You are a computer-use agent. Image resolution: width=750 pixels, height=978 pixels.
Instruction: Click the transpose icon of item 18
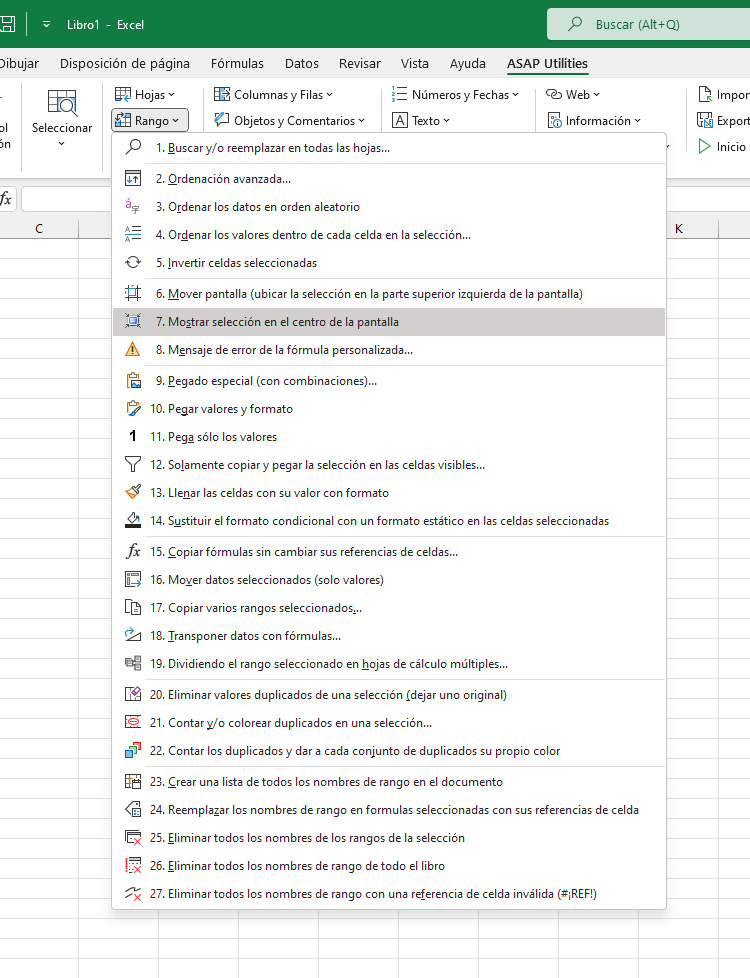point(133,636)
